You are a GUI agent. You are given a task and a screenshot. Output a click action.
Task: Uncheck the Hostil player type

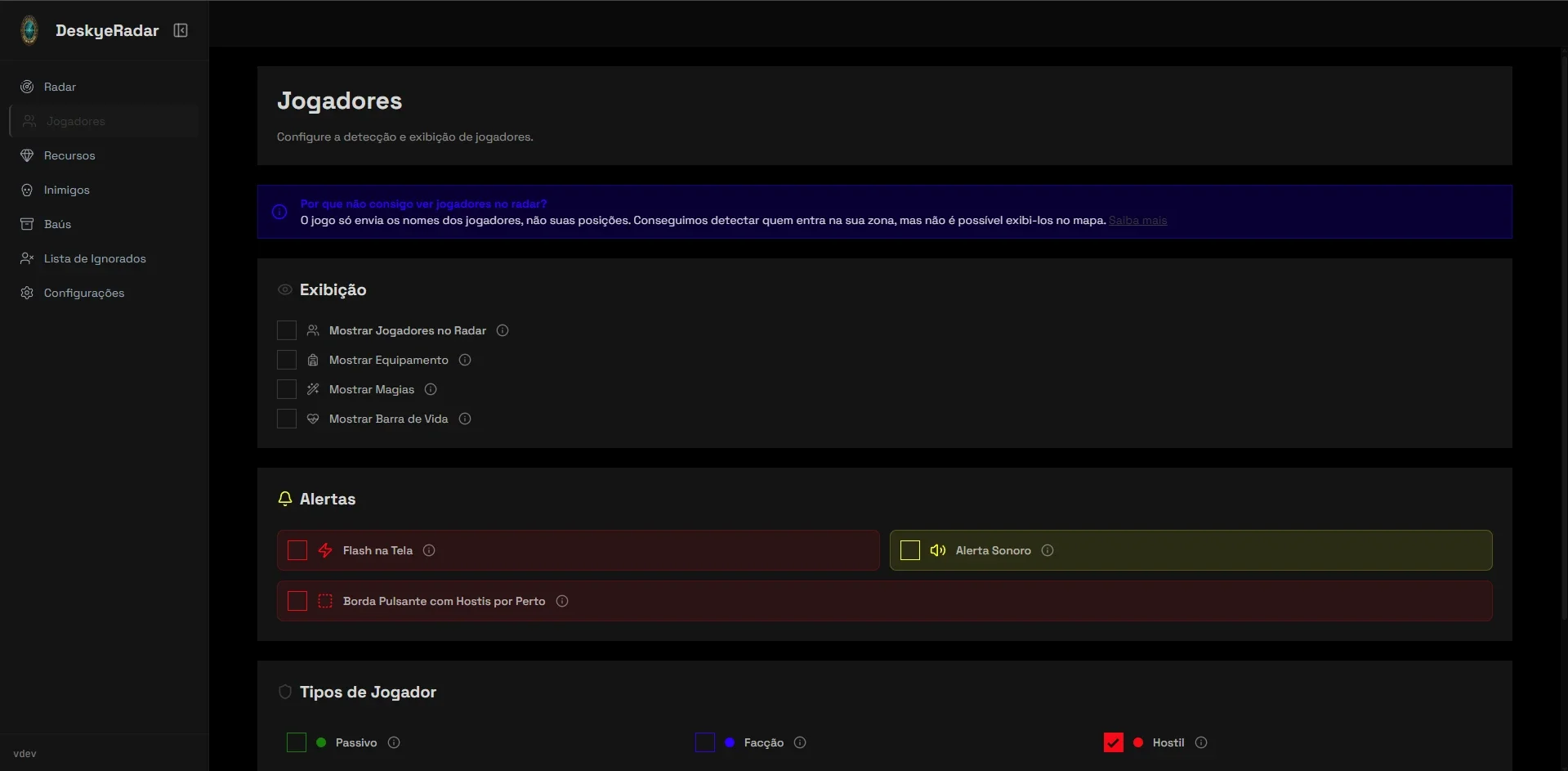pos(1114,742)
